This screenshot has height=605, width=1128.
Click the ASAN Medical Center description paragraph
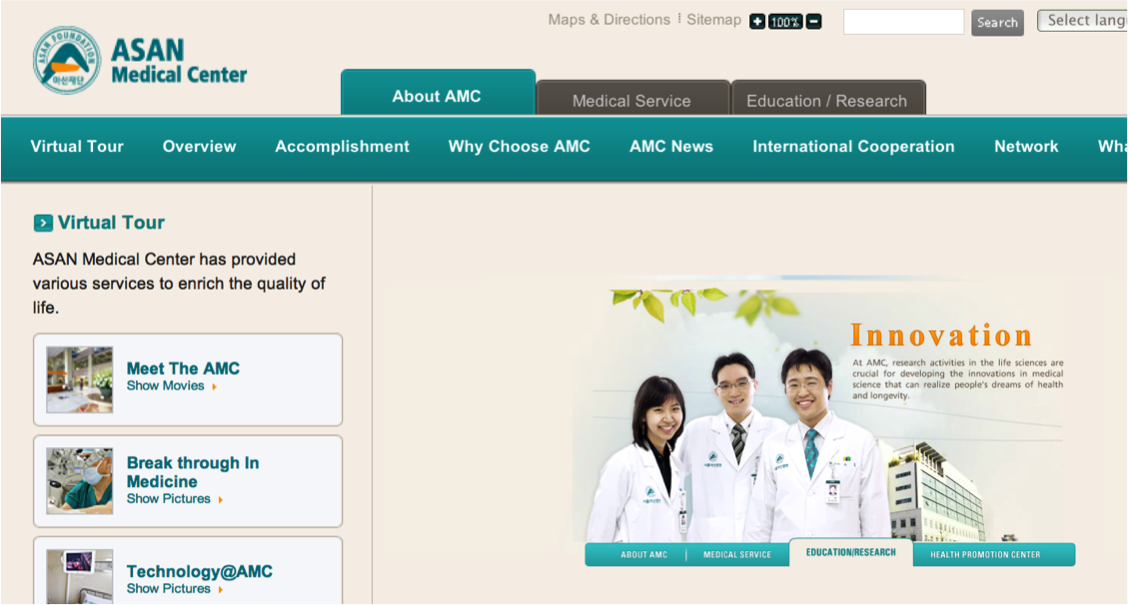pos(179,283)
